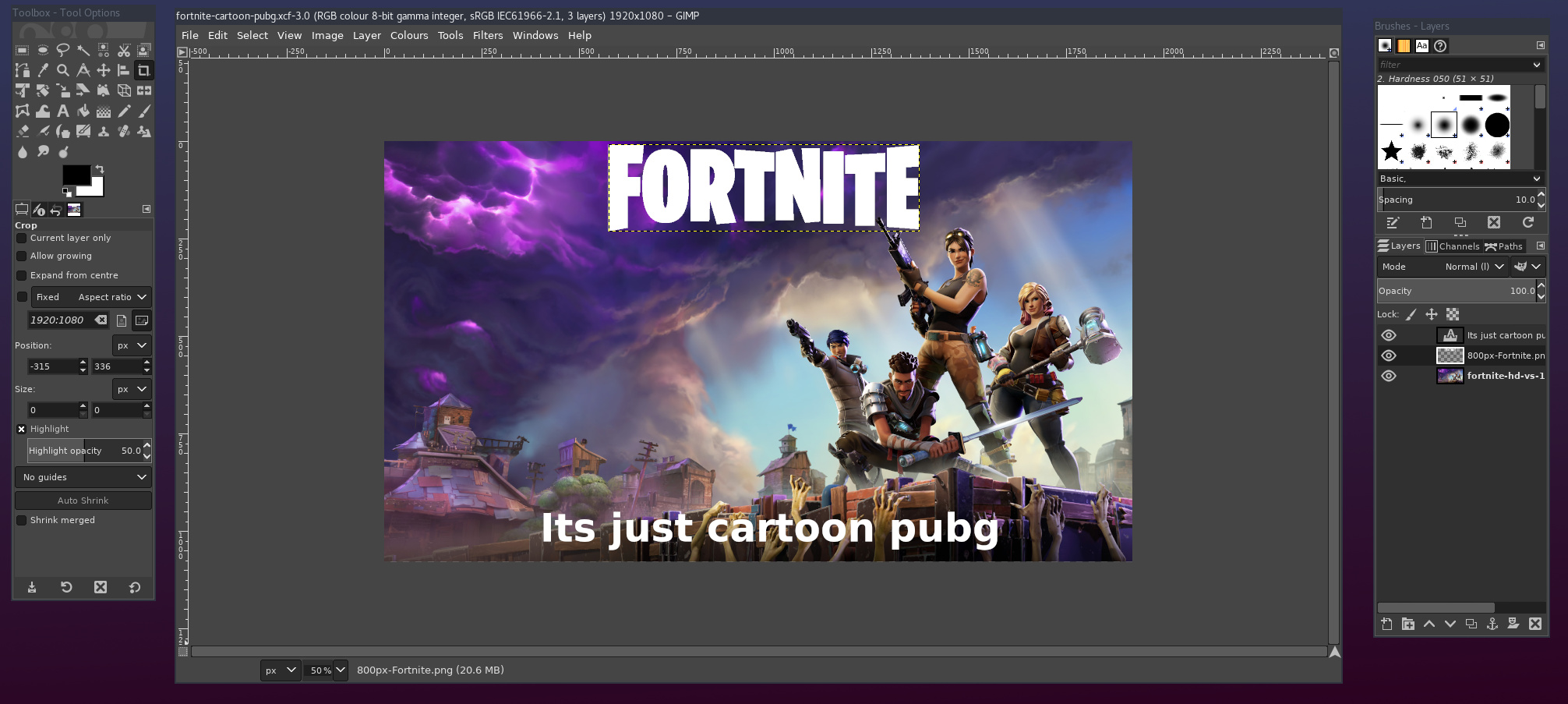
Task: Select the Zoom magnifier tool
Action: (x=63, y=71)
